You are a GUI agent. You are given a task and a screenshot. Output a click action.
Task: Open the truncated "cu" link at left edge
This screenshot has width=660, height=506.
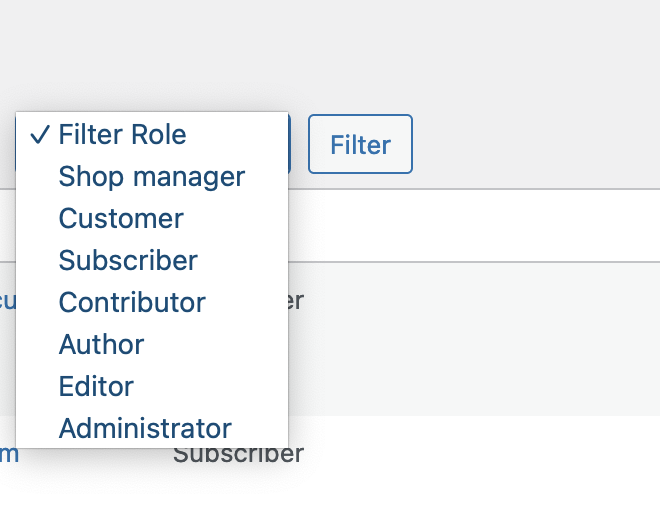(8, 301)
